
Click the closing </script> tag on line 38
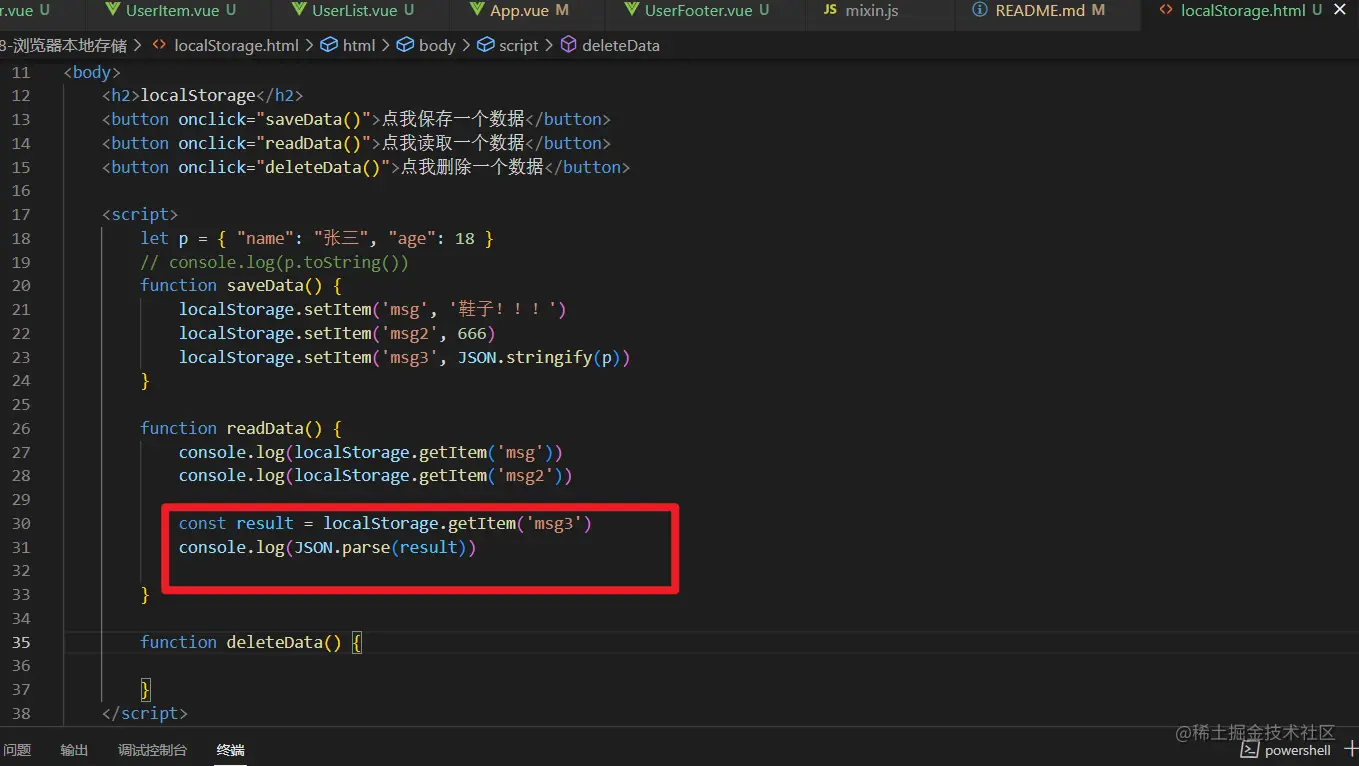point(145,713)
